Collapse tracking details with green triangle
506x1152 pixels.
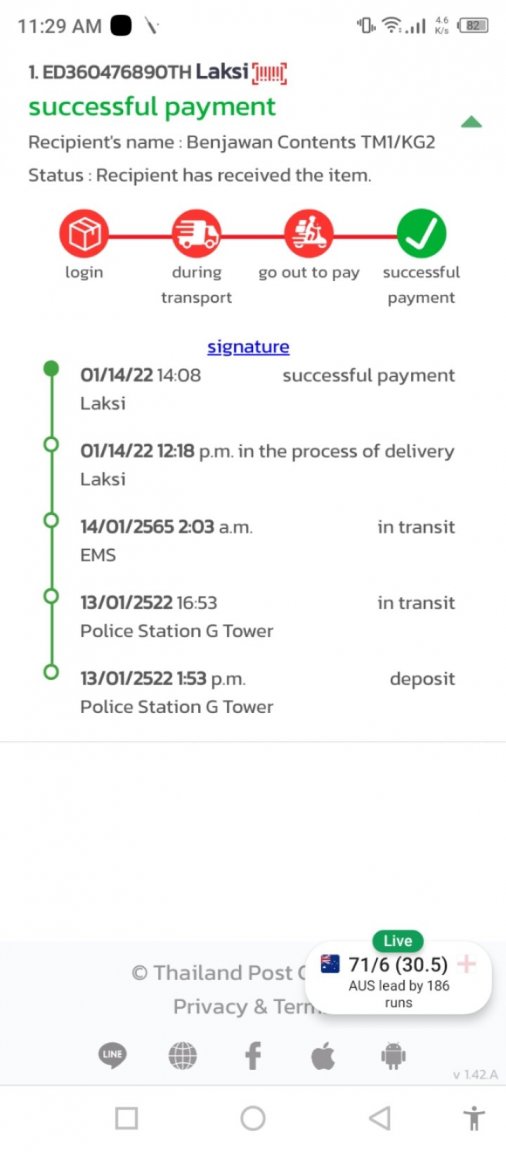coord(471,122)
